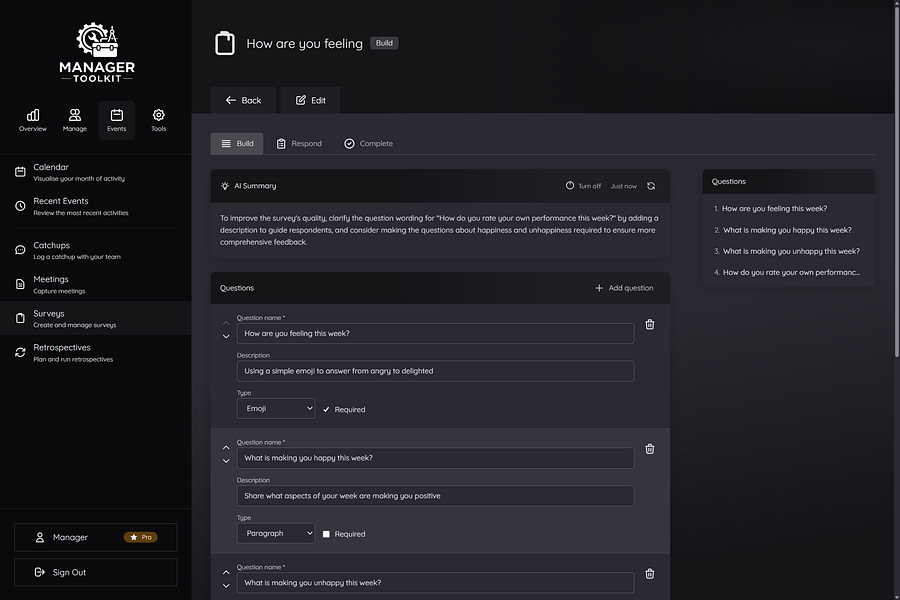Open the Paragraph type dropdown
The width and height of the screenshot is (900, 600).
(276, 534)
